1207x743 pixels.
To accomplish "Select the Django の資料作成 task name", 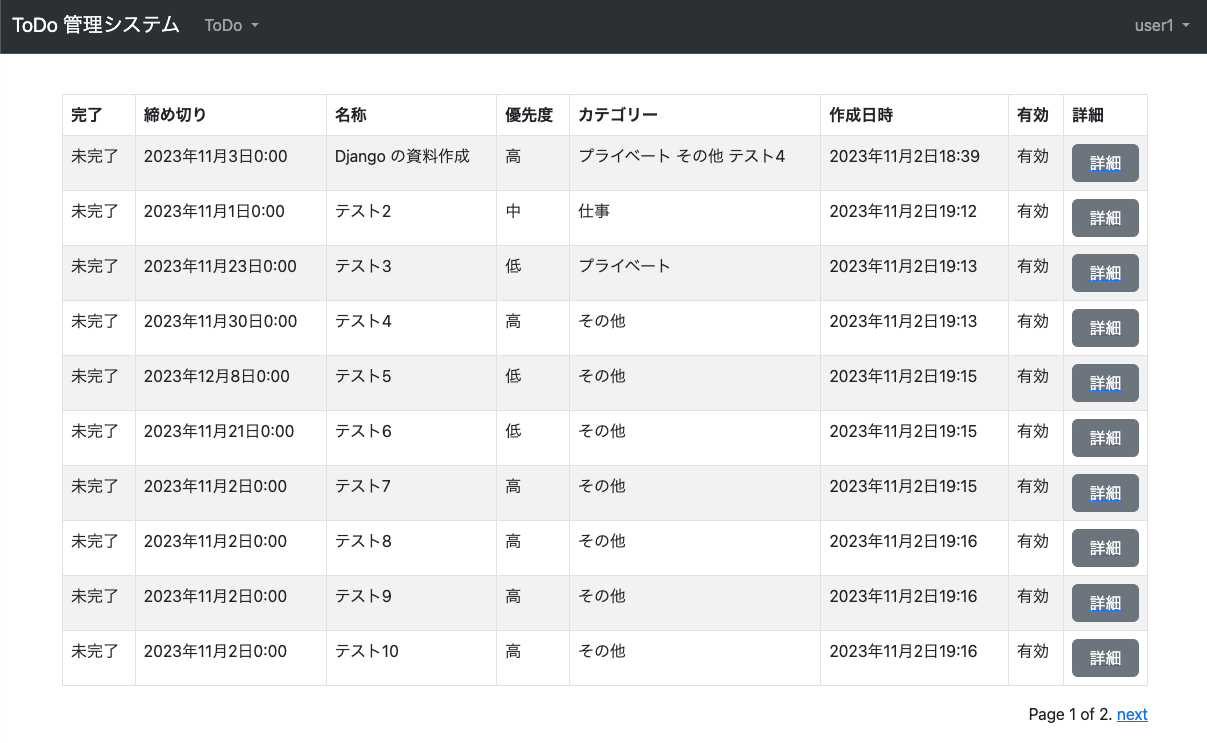I will tap(402, 156).
